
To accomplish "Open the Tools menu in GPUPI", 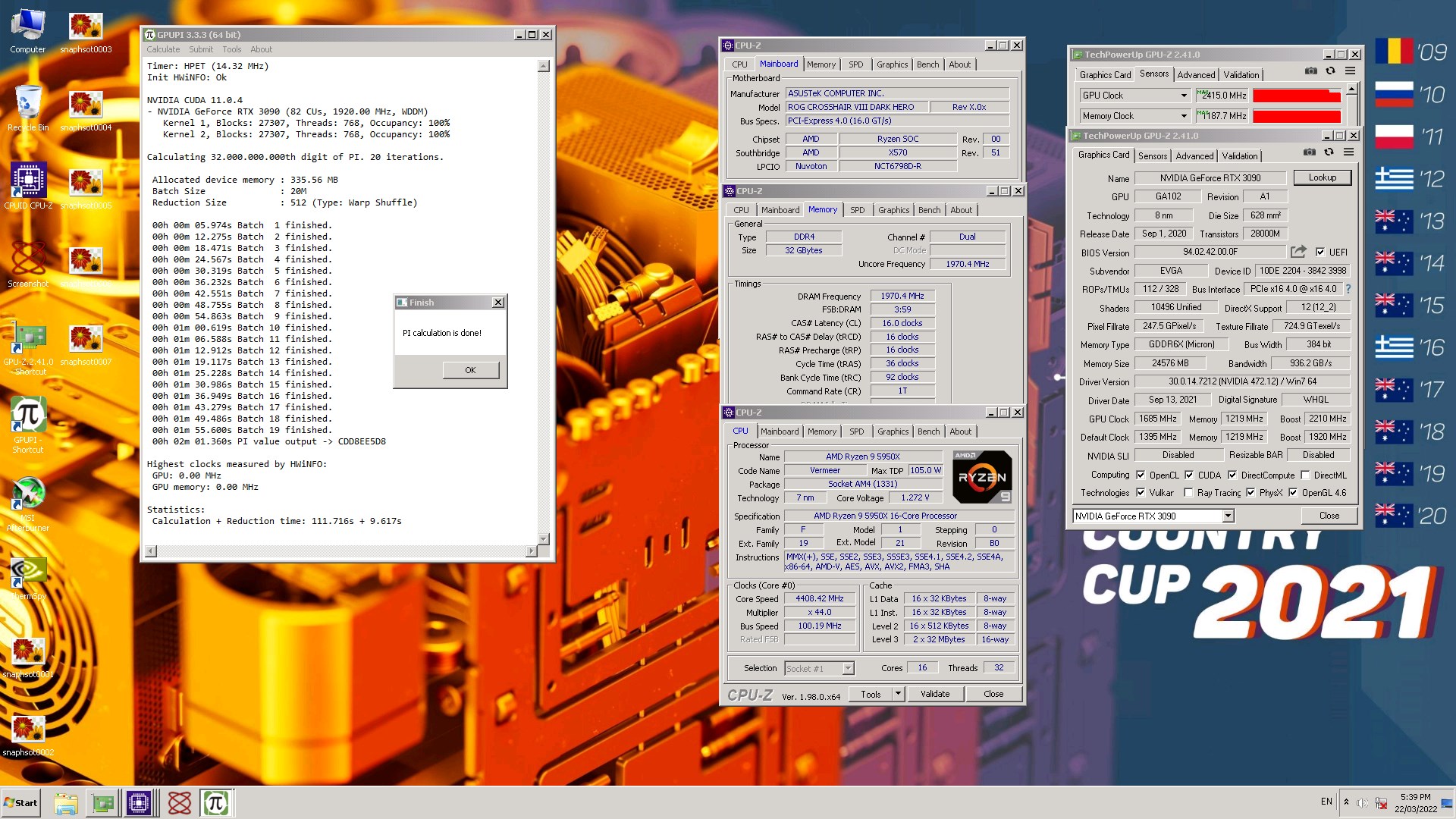I will pos(231,49).
